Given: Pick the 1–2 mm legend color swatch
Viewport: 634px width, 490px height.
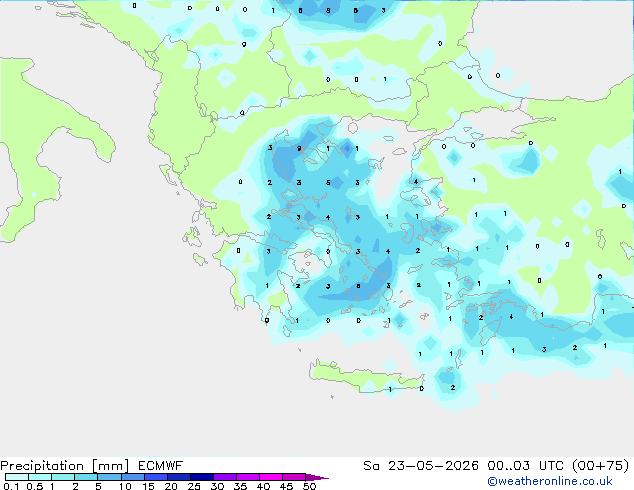Looking at the screenshot, I should (63, 477).
